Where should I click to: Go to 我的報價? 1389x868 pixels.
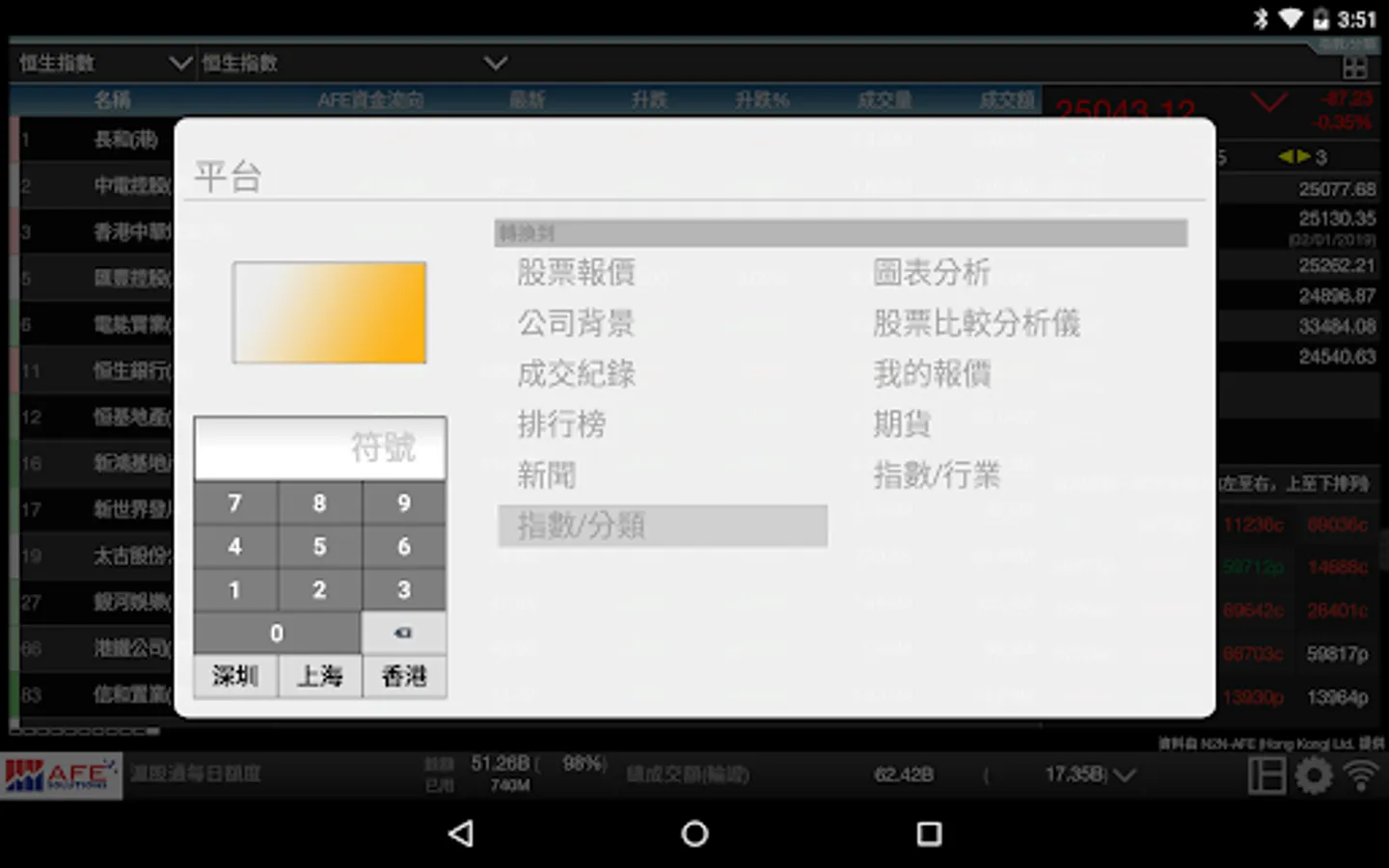[932, 373]
